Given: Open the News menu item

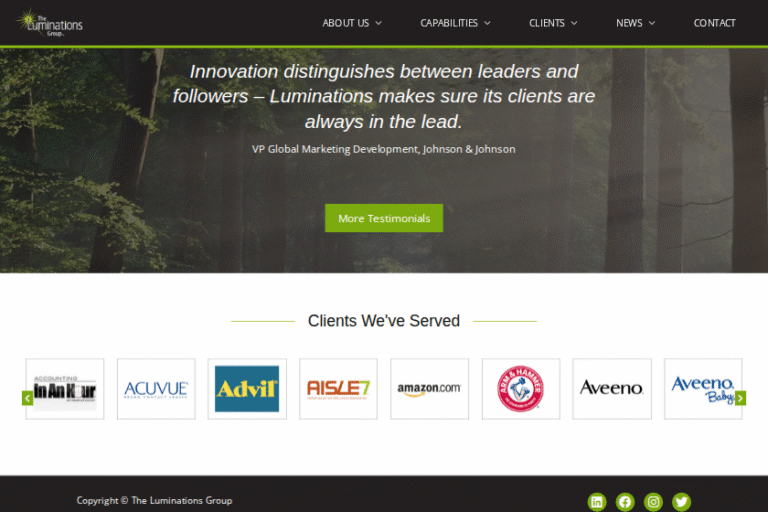Looking at the screenshot, I should click(635, 23).
